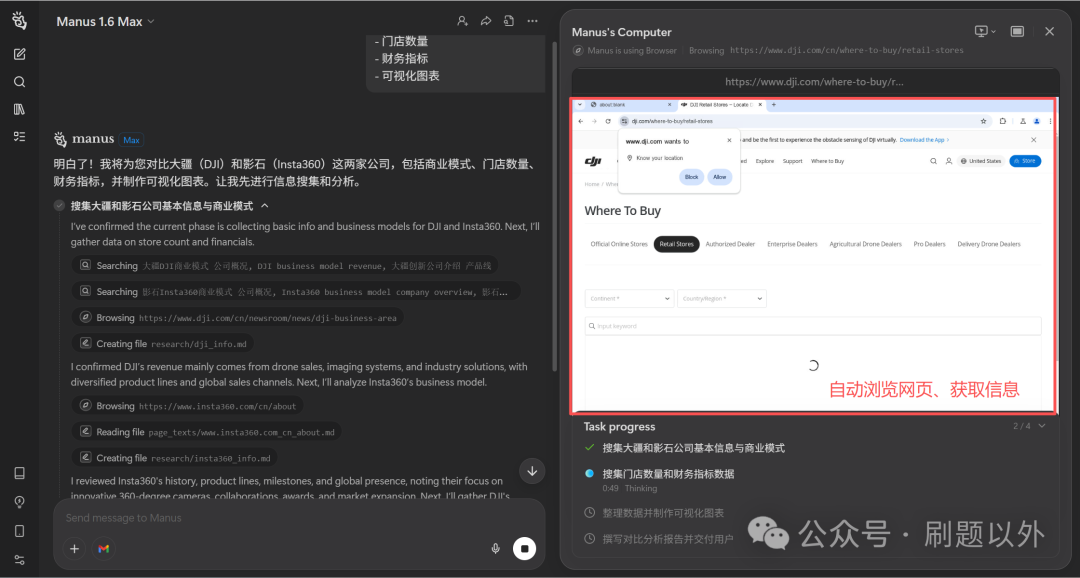The height and width of the screenshot is (578, 1080).
Task: Start a new task from the sidebar pencil icon
Action: (19, 53)
